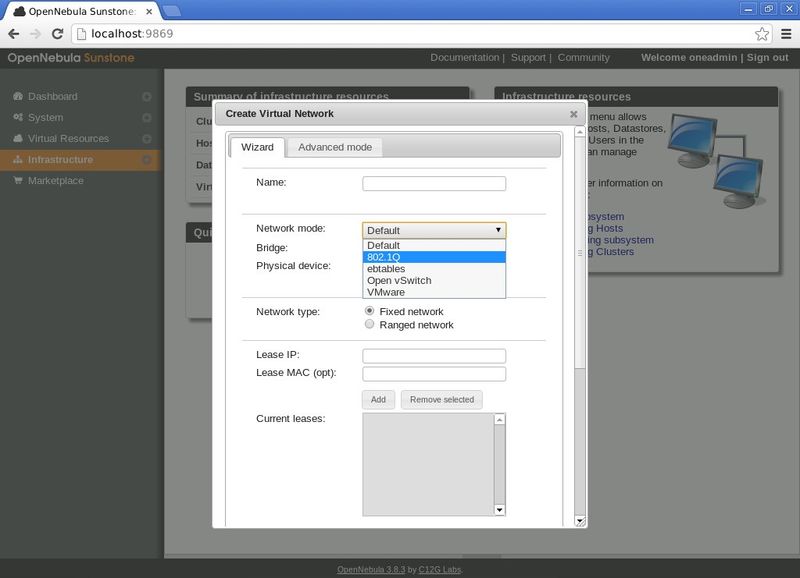Reload the page with refresh icon

point(58,34)
